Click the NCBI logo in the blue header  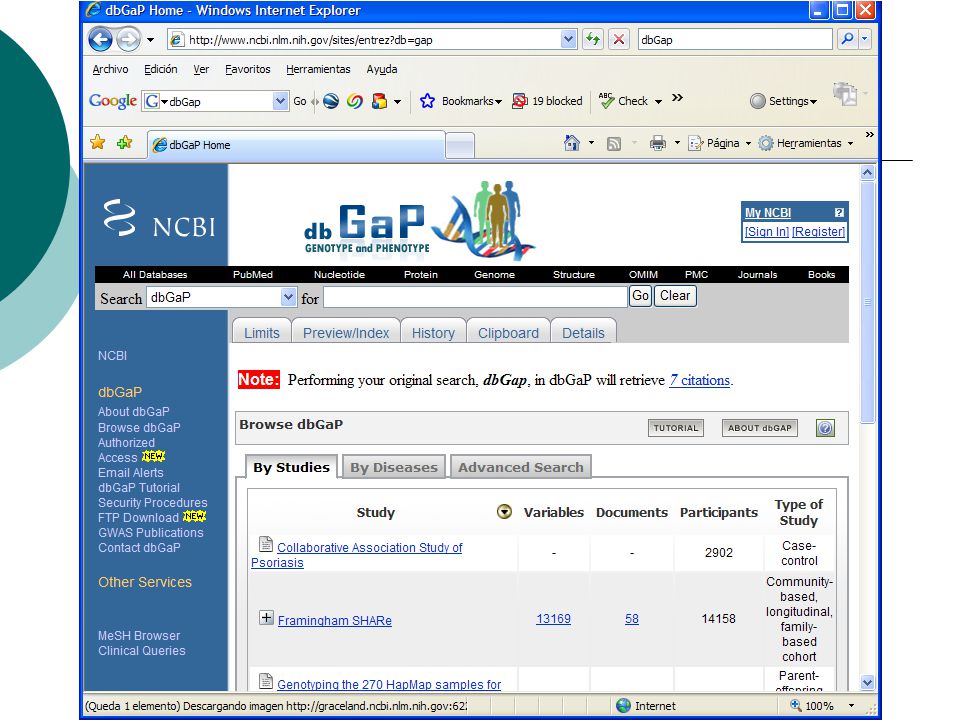tap(159, 219)
